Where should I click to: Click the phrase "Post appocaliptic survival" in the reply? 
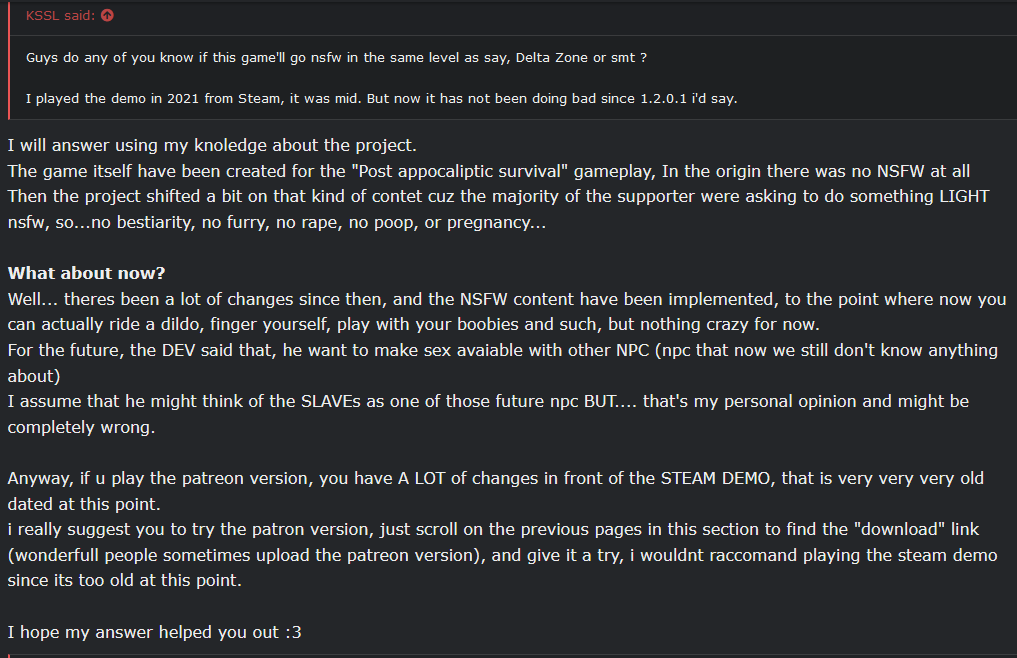coord(460,171)
